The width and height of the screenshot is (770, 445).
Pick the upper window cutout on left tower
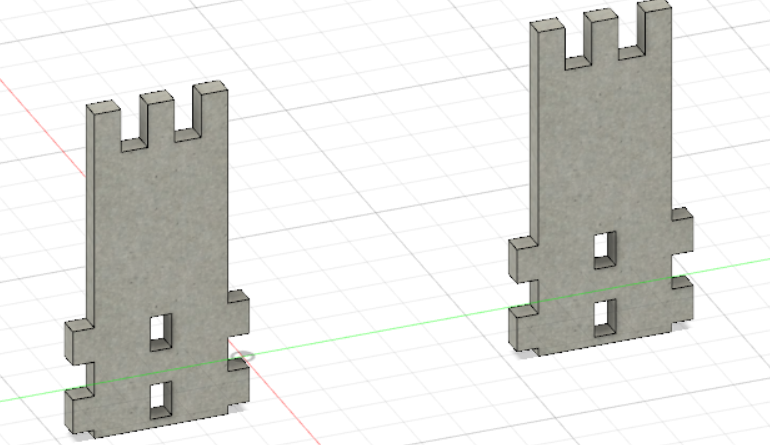point(161,333)
